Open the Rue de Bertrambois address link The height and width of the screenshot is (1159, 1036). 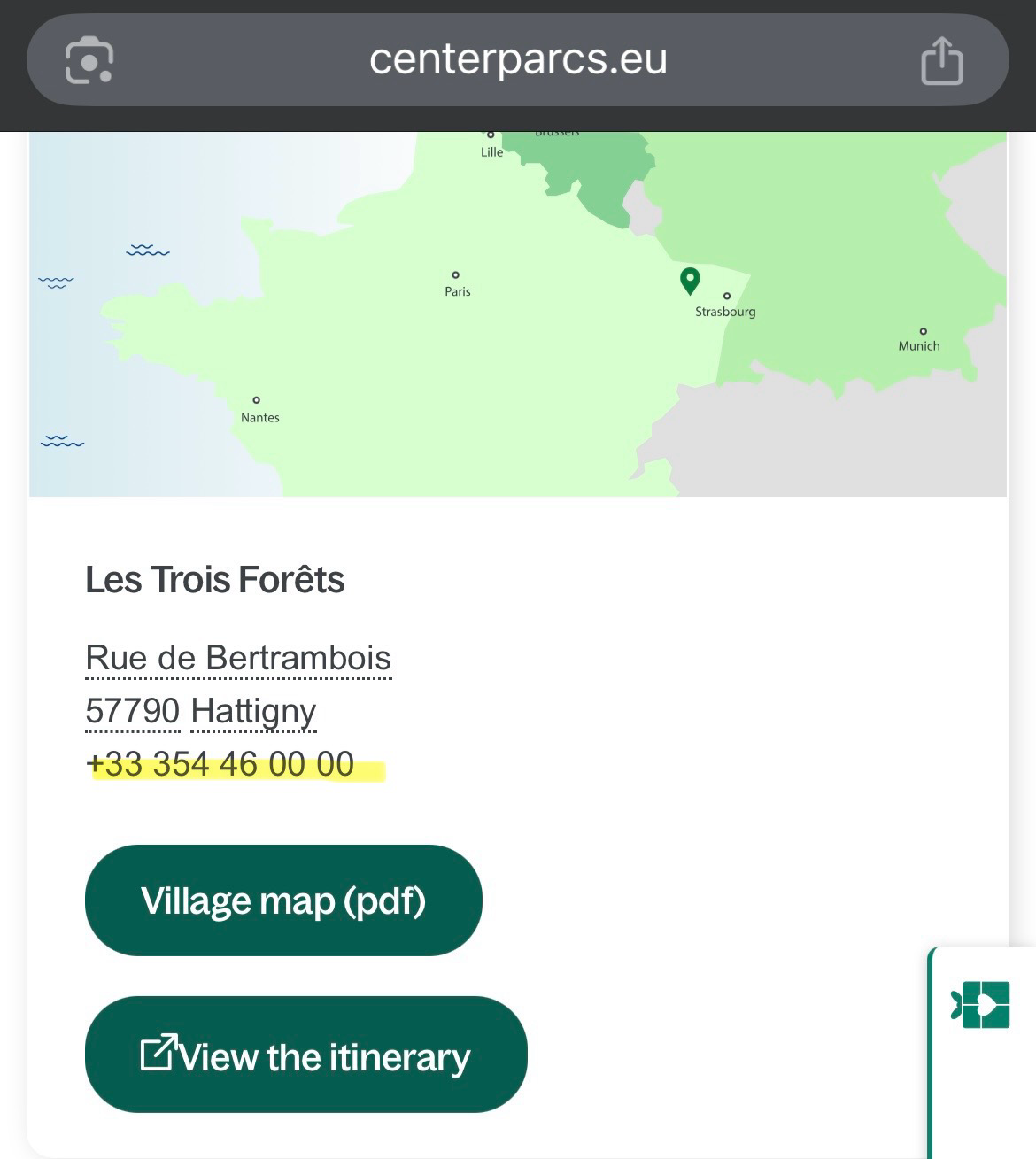[x=238, y=659]
